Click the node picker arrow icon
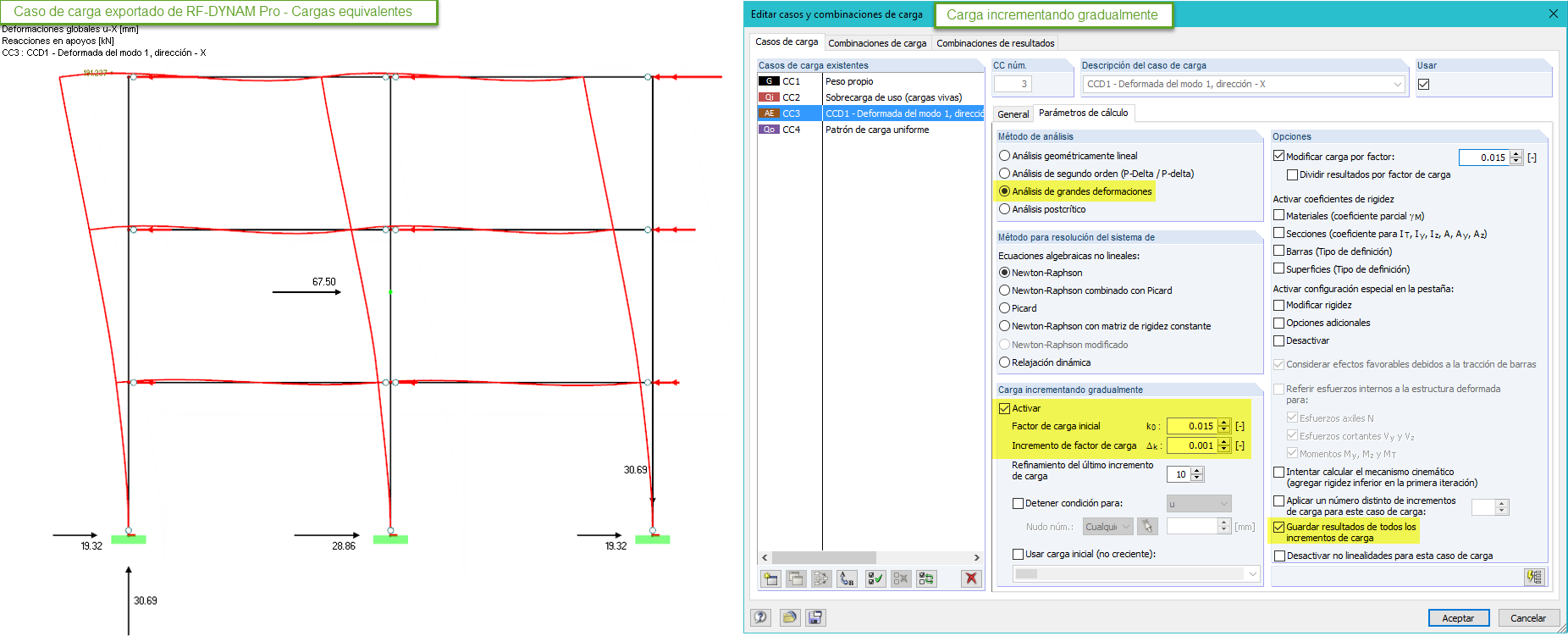This screenshot has height=636, width=1568. click(x=1147, y=527)
